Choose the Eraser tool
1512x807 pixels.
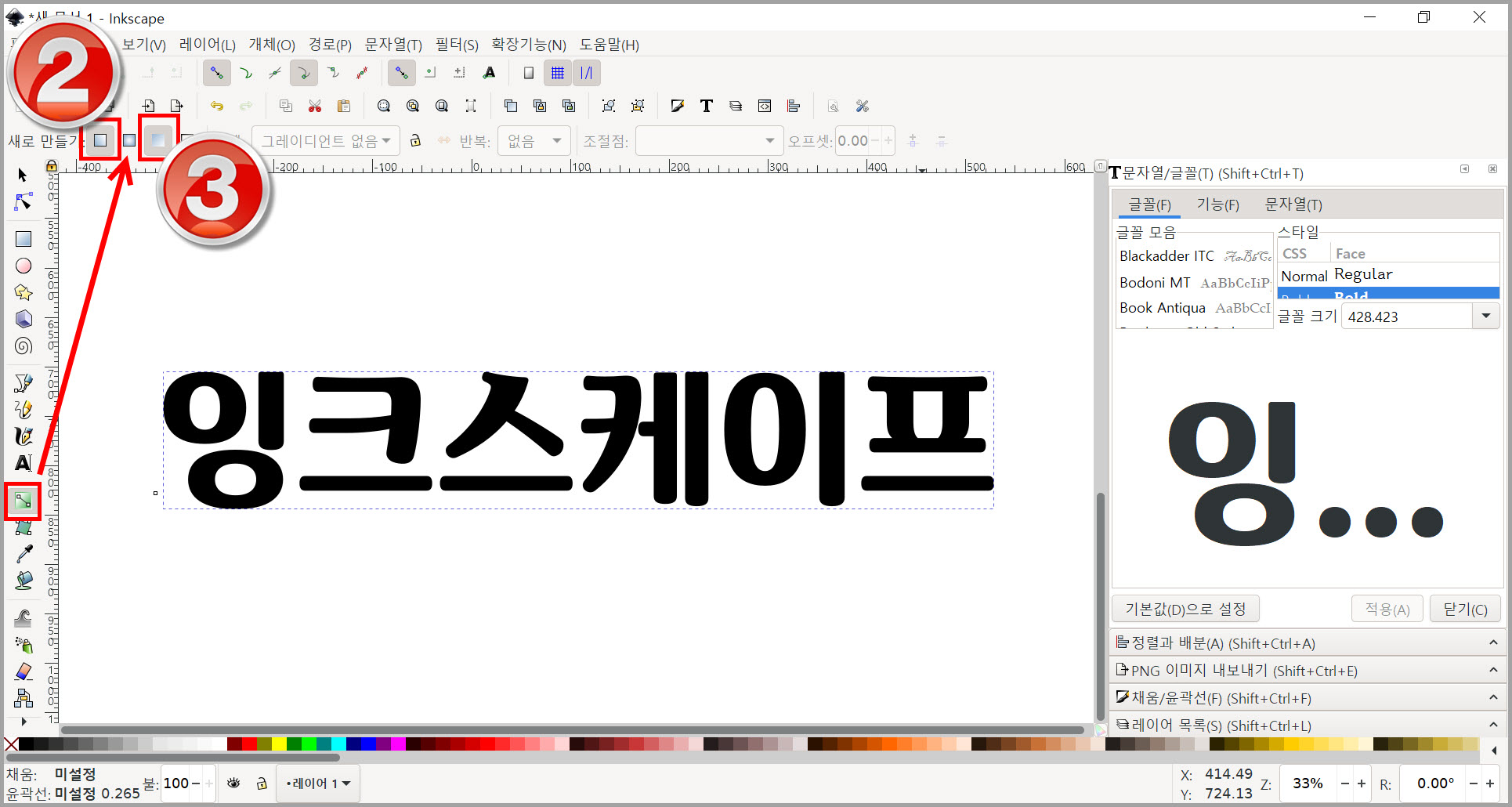[x=24, y=671]
